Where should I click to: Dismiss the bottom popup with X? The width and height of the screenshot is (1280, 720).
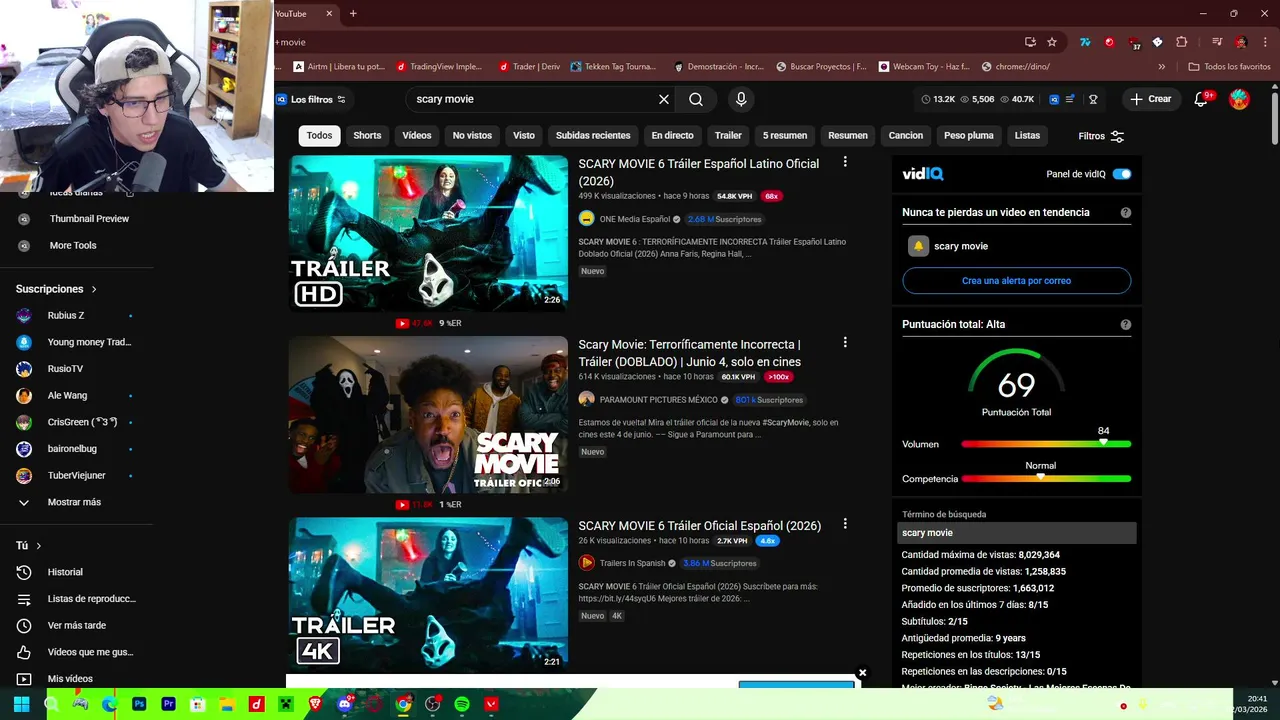pos(862,673)
